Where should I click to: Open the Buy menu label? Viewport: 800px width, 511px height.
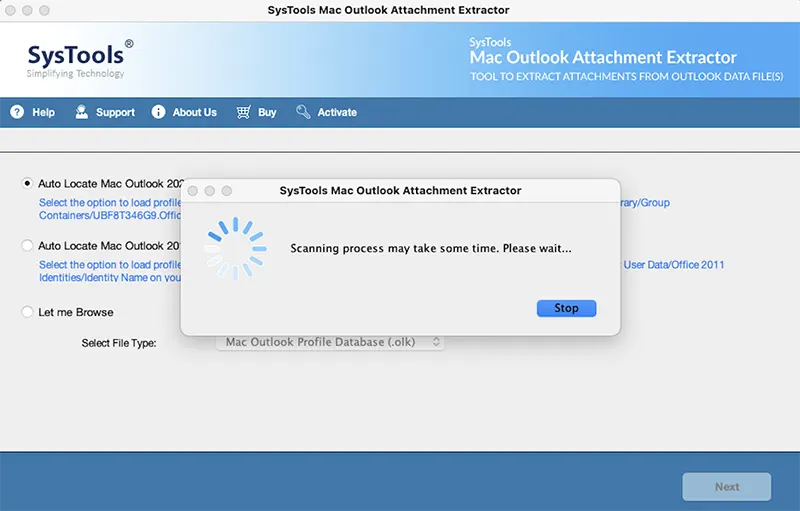click(267, 112)
